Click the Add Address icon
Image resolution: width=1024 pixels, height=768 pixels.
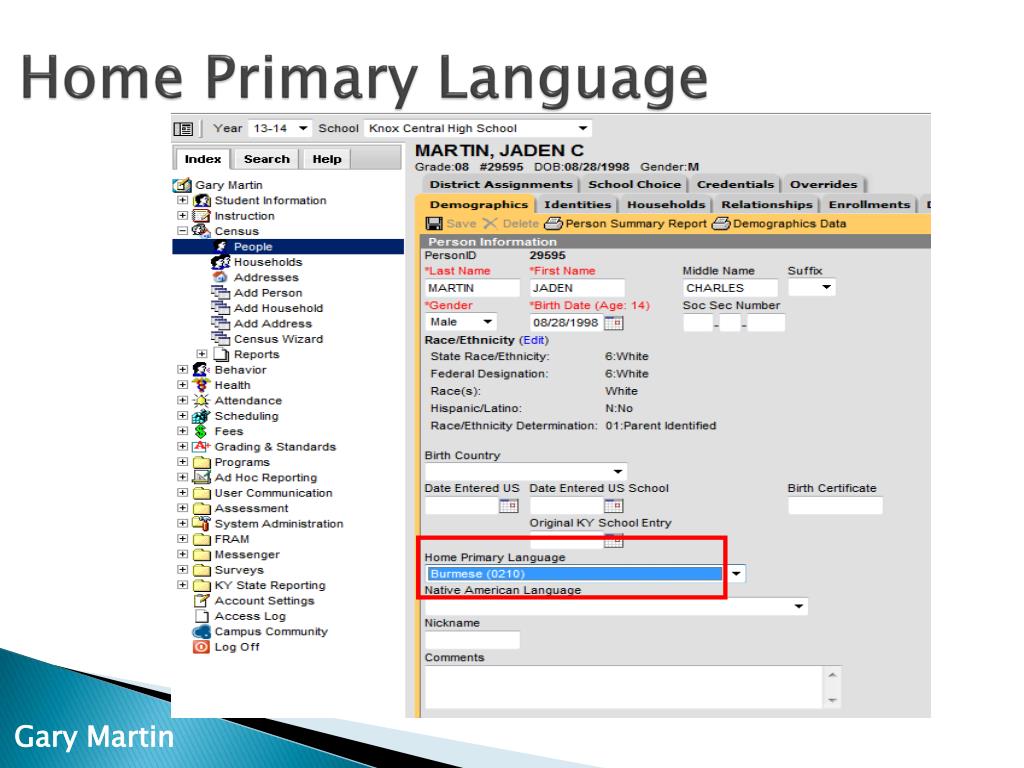click(x=221, y=323)
